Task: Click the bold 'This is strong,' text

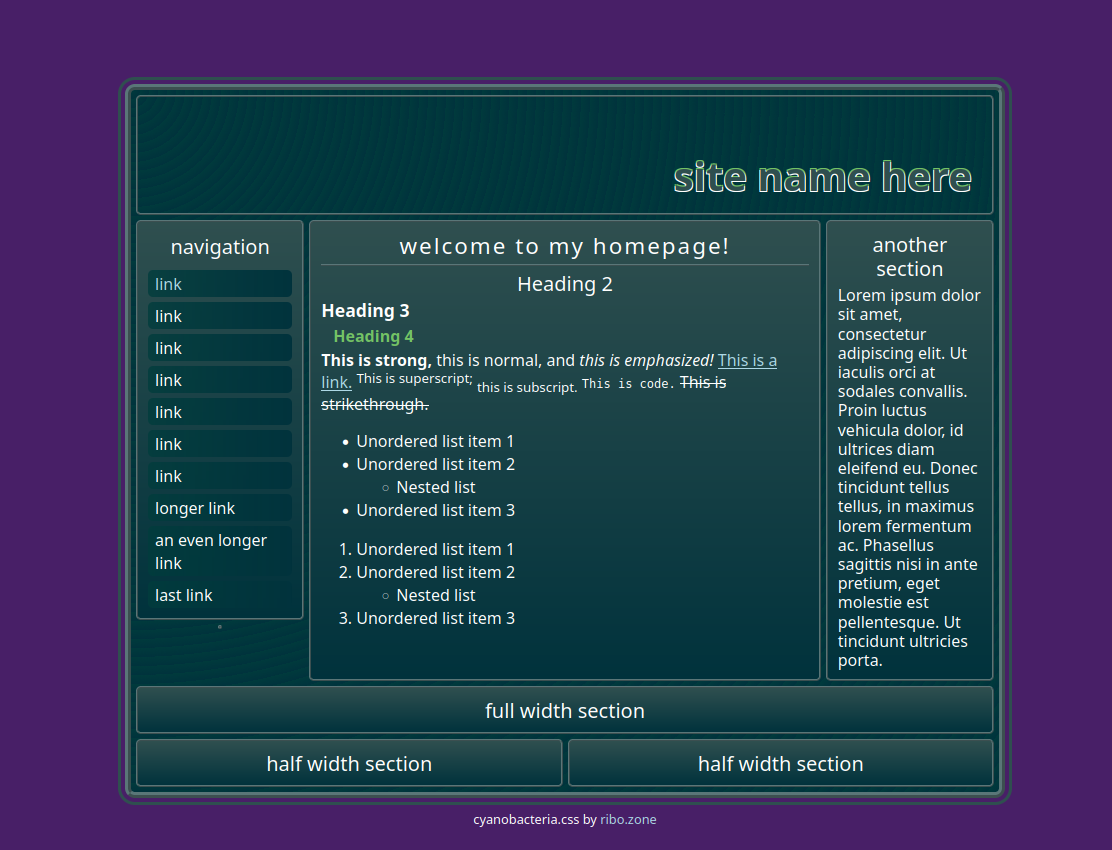Action: 376,360
